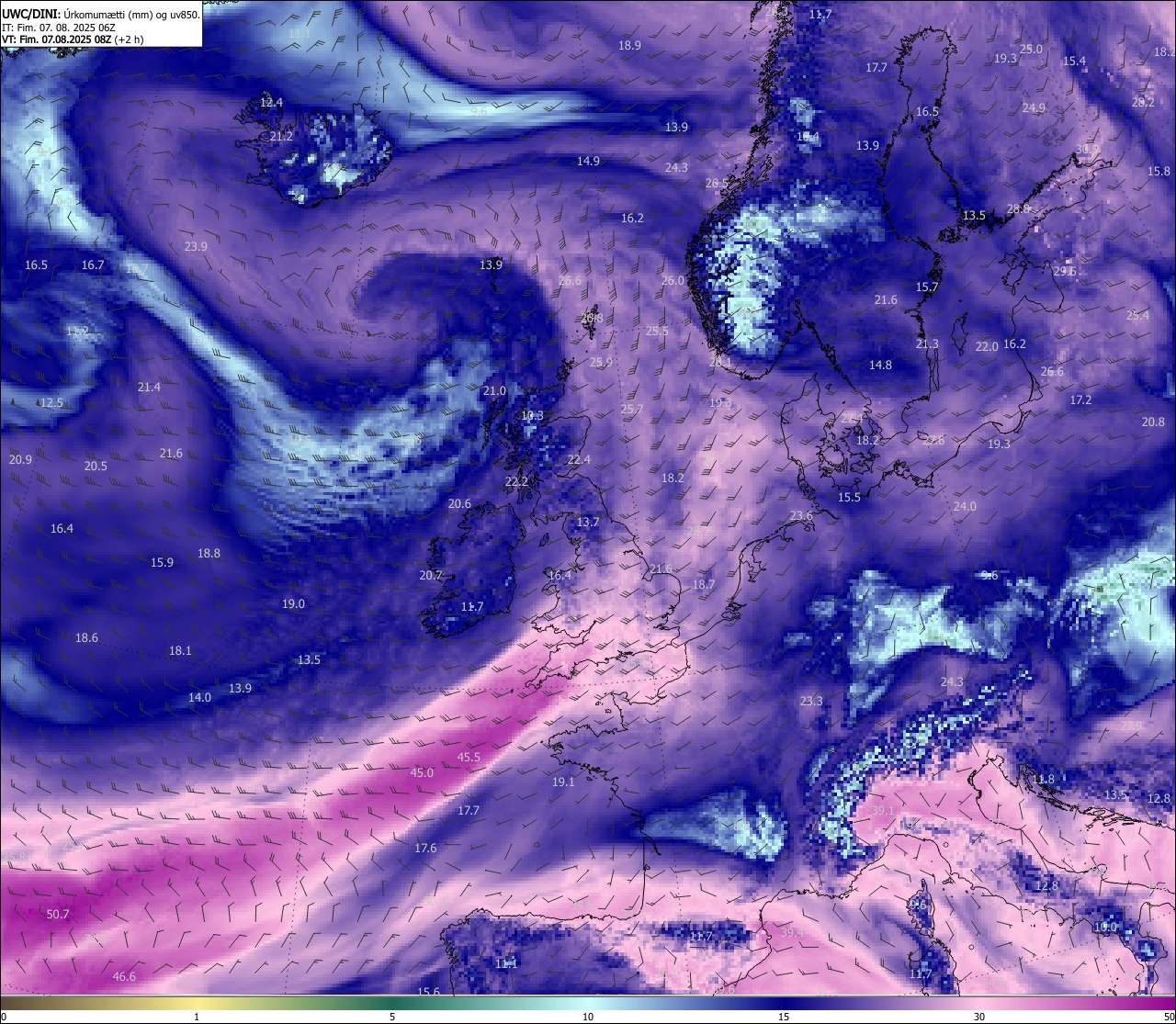Viewport: 1176px width, 1024px height.
Task: Click the 15.8 value label
Action: pyautogui.click(x=1159, y=172)
